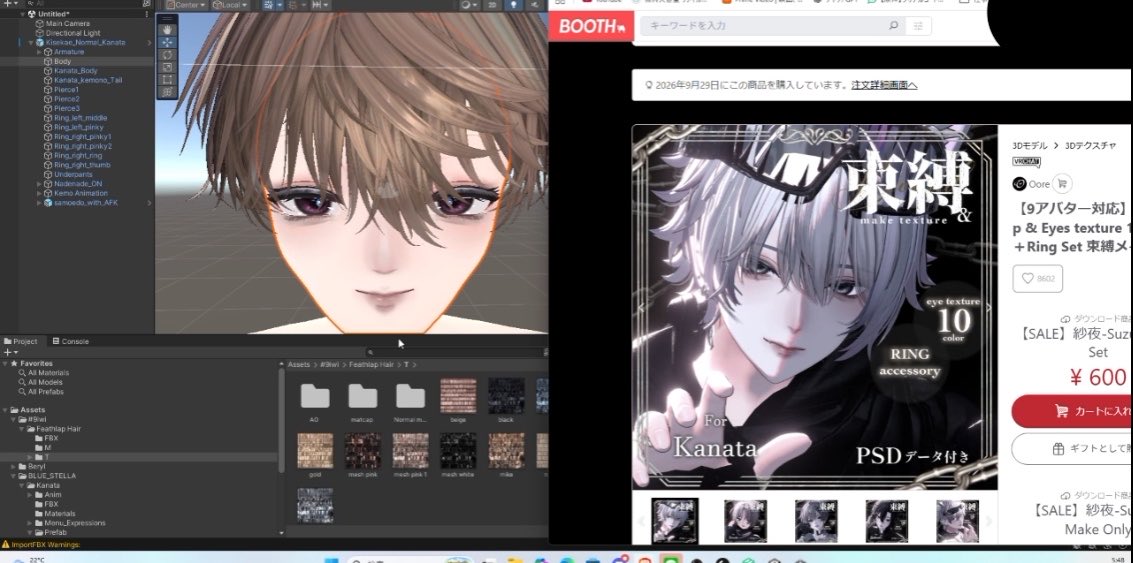Expand the Anim folder under Kanata
Viewport: 1133px width, 563px height.
point(31,495)
